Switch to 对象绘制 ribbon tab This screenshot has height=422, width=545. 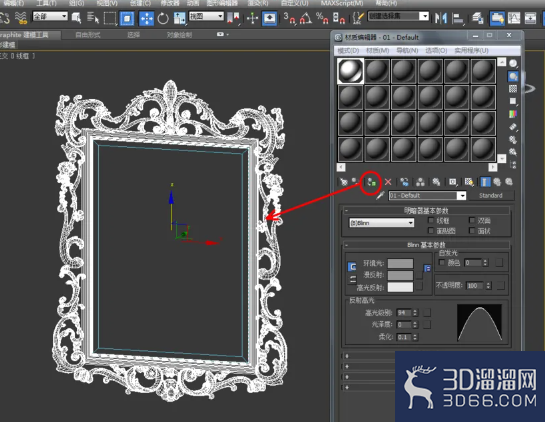179,35
